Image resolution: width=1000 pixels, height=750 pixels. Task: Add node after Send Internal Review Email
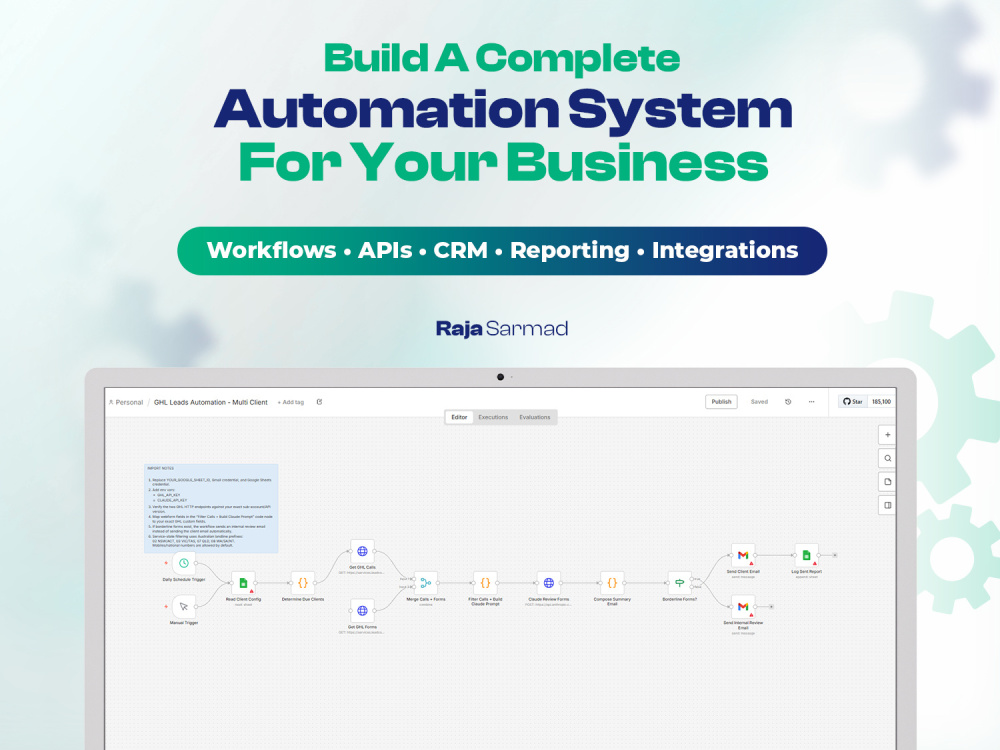[771, 607]
